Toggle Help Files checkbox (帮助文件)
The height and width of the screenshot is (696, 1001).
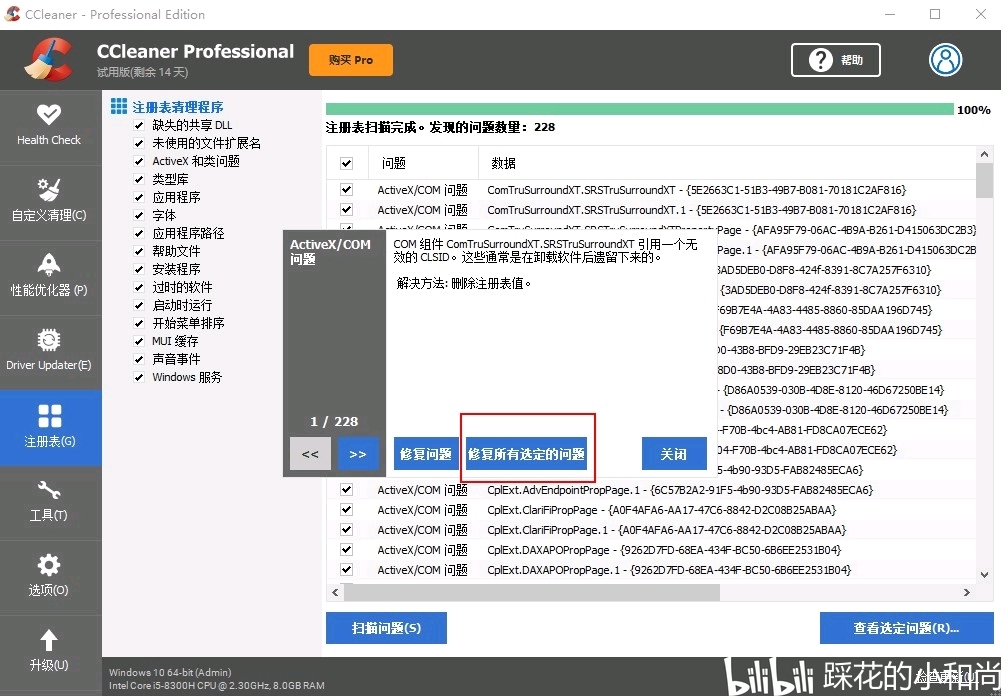pyautogui.click(x=139, y=251)
